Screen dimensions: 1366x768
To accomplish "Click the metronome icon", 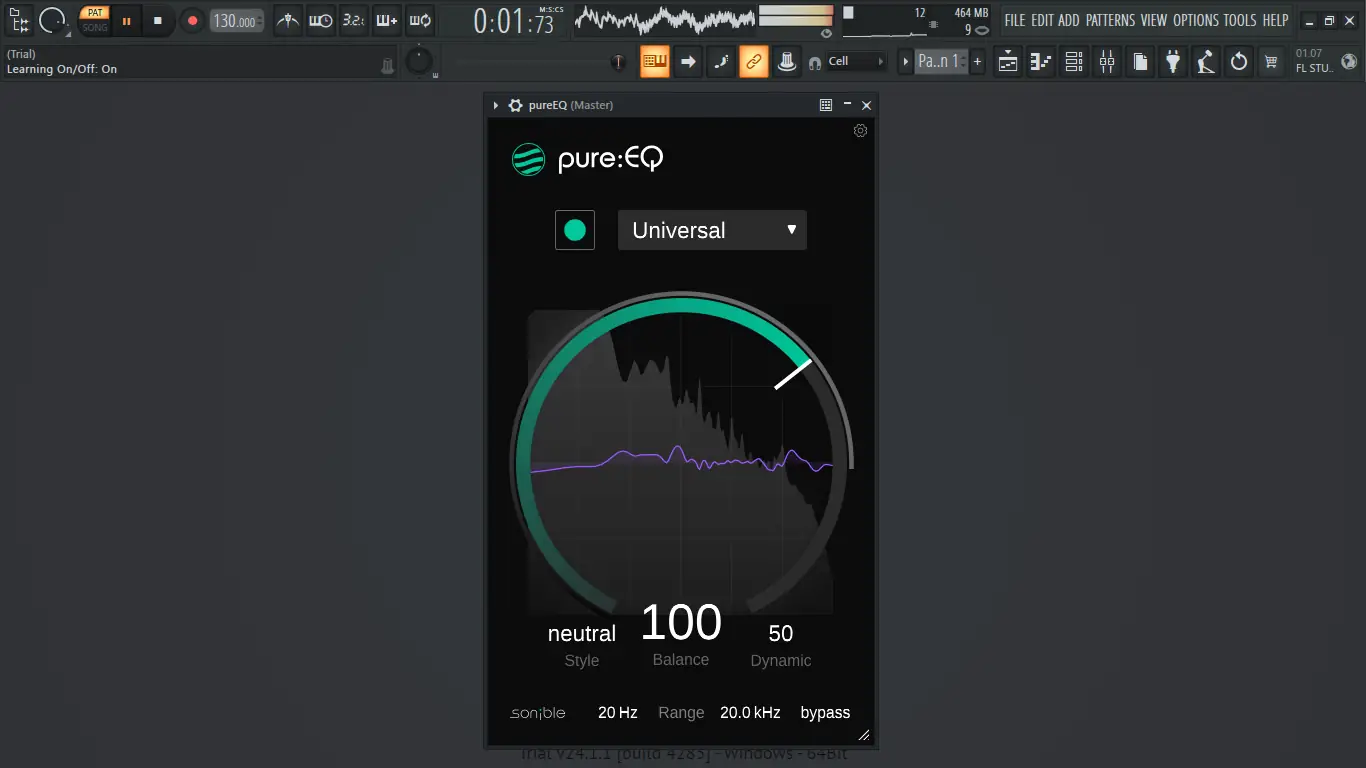I will coord(288,20).
